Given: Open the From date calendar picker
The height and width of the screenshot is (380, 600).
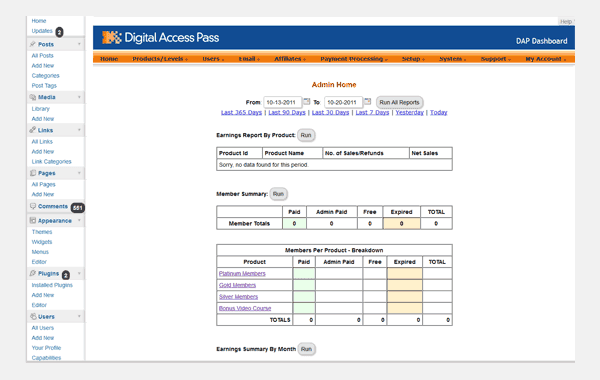Looking at the screenshot, I should [x=307, y=101].
